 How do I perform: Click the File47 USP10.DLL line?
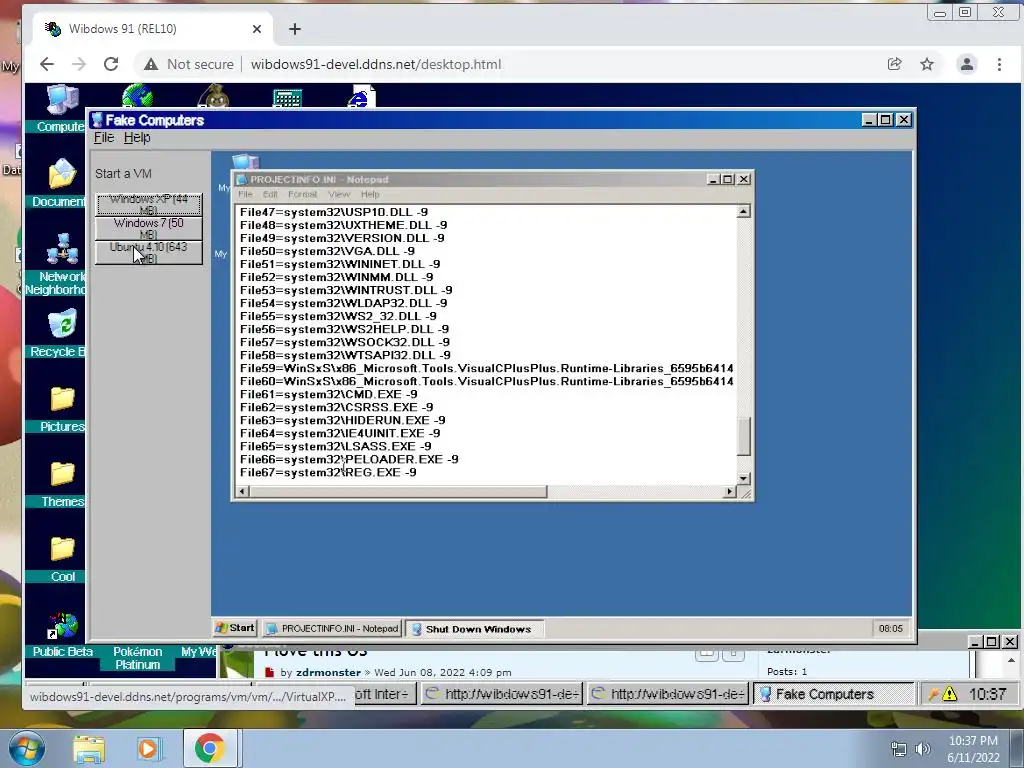pyautogui.click(x=334, y=212)
